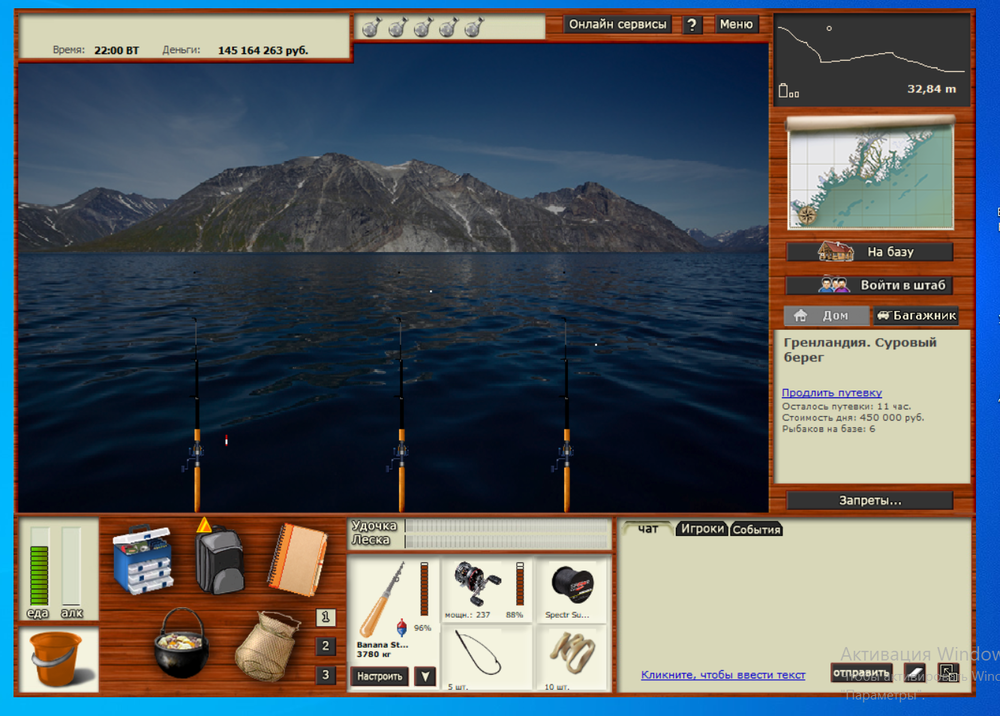Switch to rod slot 3

pyautogui.click(x=325, y=676)
